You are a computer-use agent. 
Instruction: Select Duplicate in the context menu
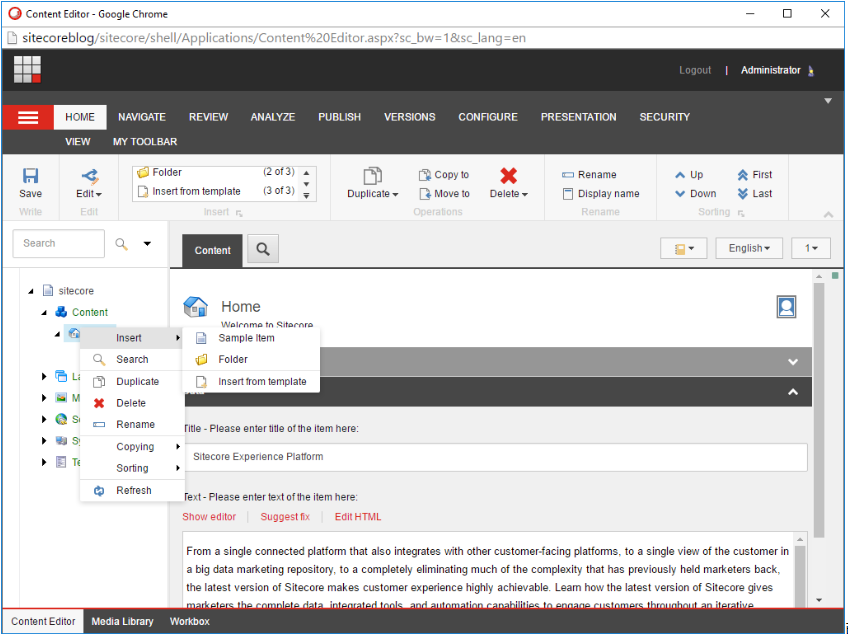click(132, 381)
